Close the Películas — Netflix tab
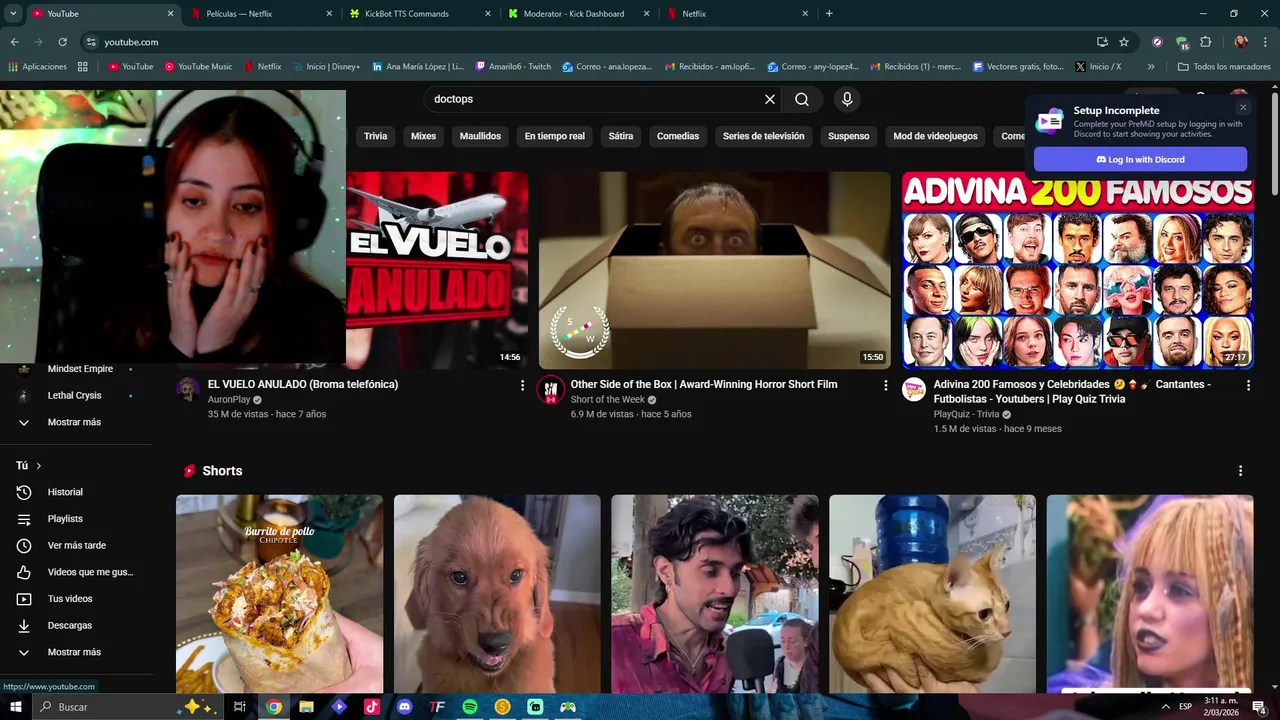Image resolution: width=1280 pixels, height=720 pixels. point(330,14)
